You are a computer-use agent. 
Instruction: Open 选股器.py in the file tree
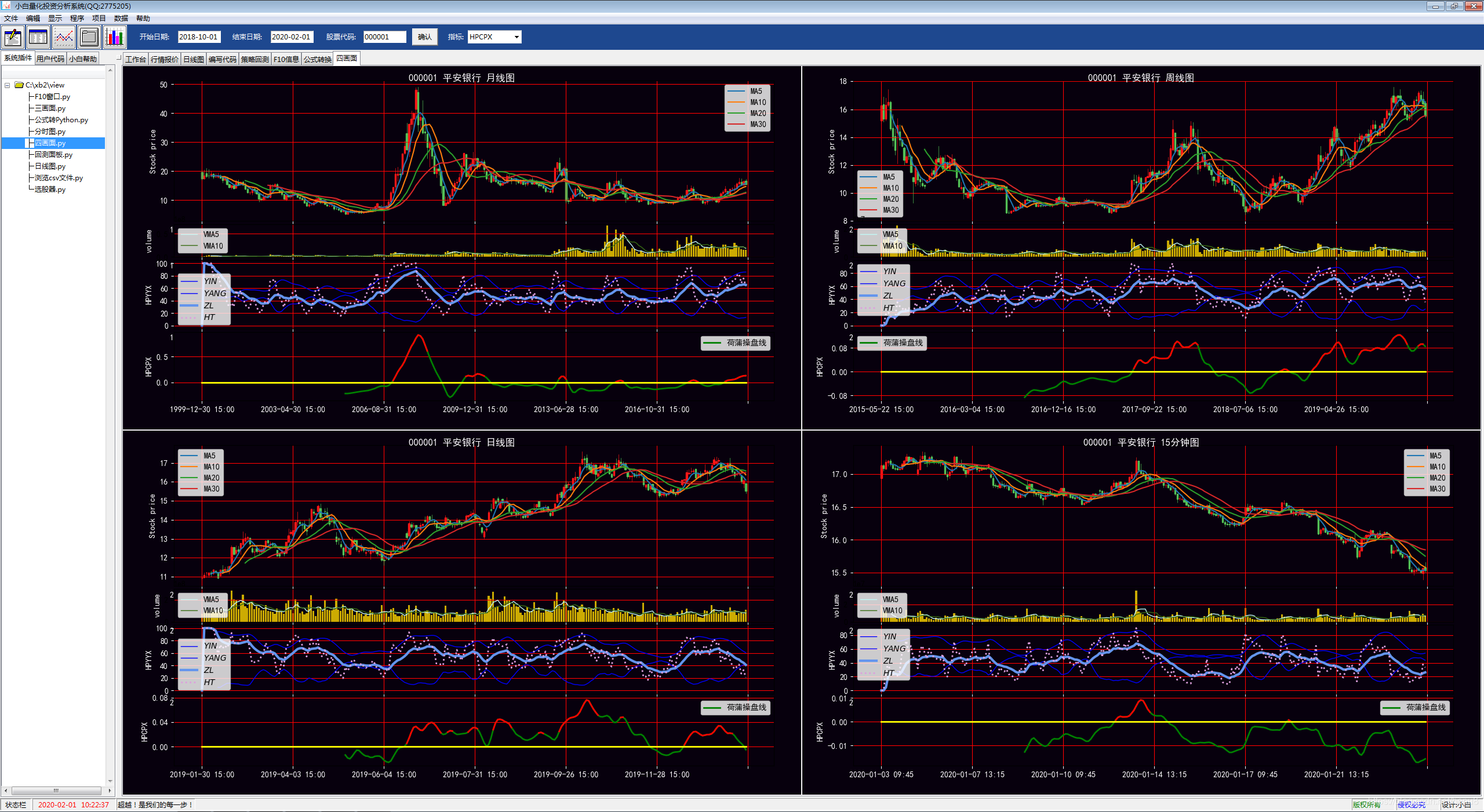tap(50, 190)
